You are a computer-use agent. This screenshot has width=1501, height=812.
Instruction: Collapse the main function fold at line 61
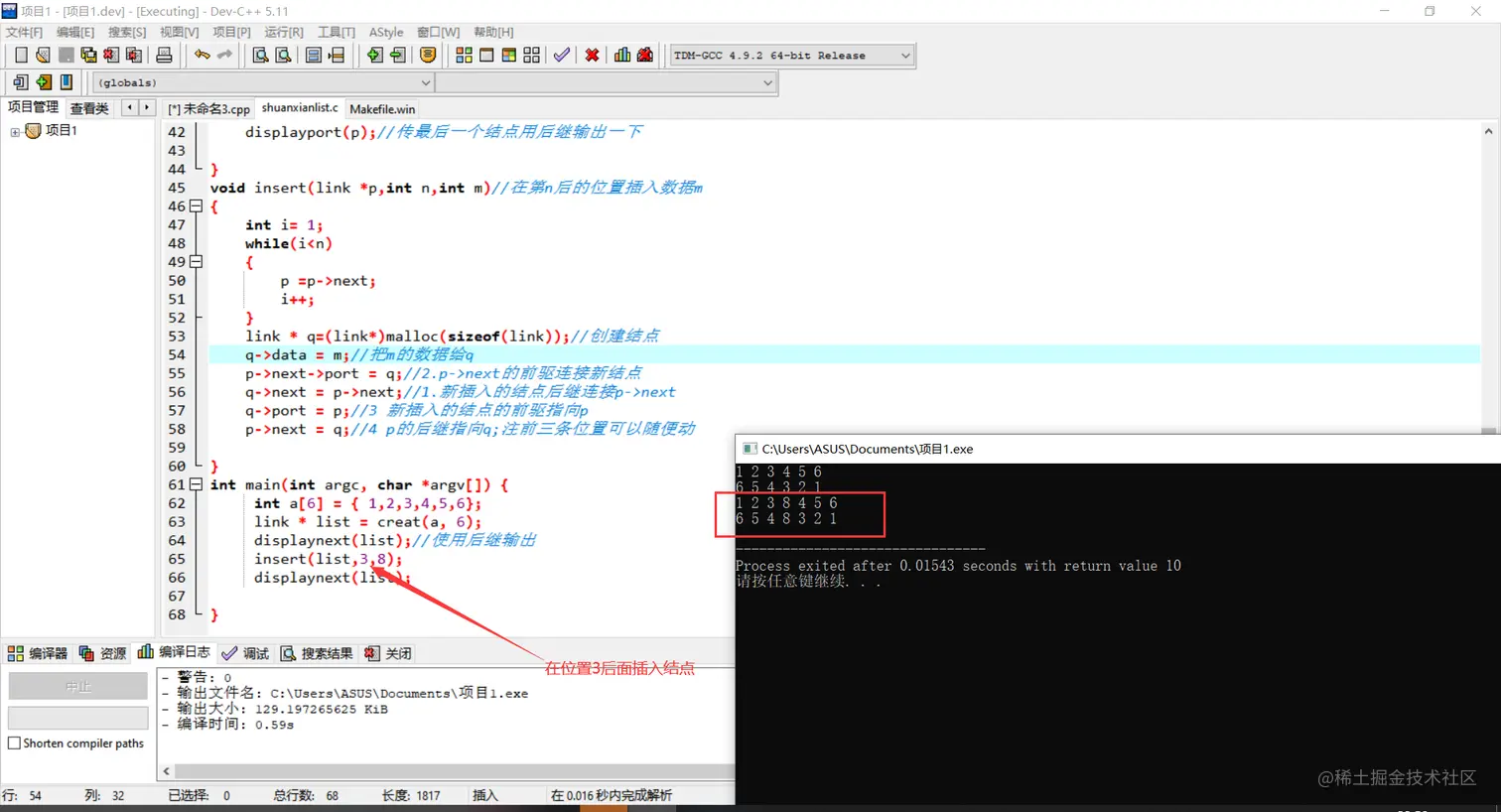pos(196,485)
